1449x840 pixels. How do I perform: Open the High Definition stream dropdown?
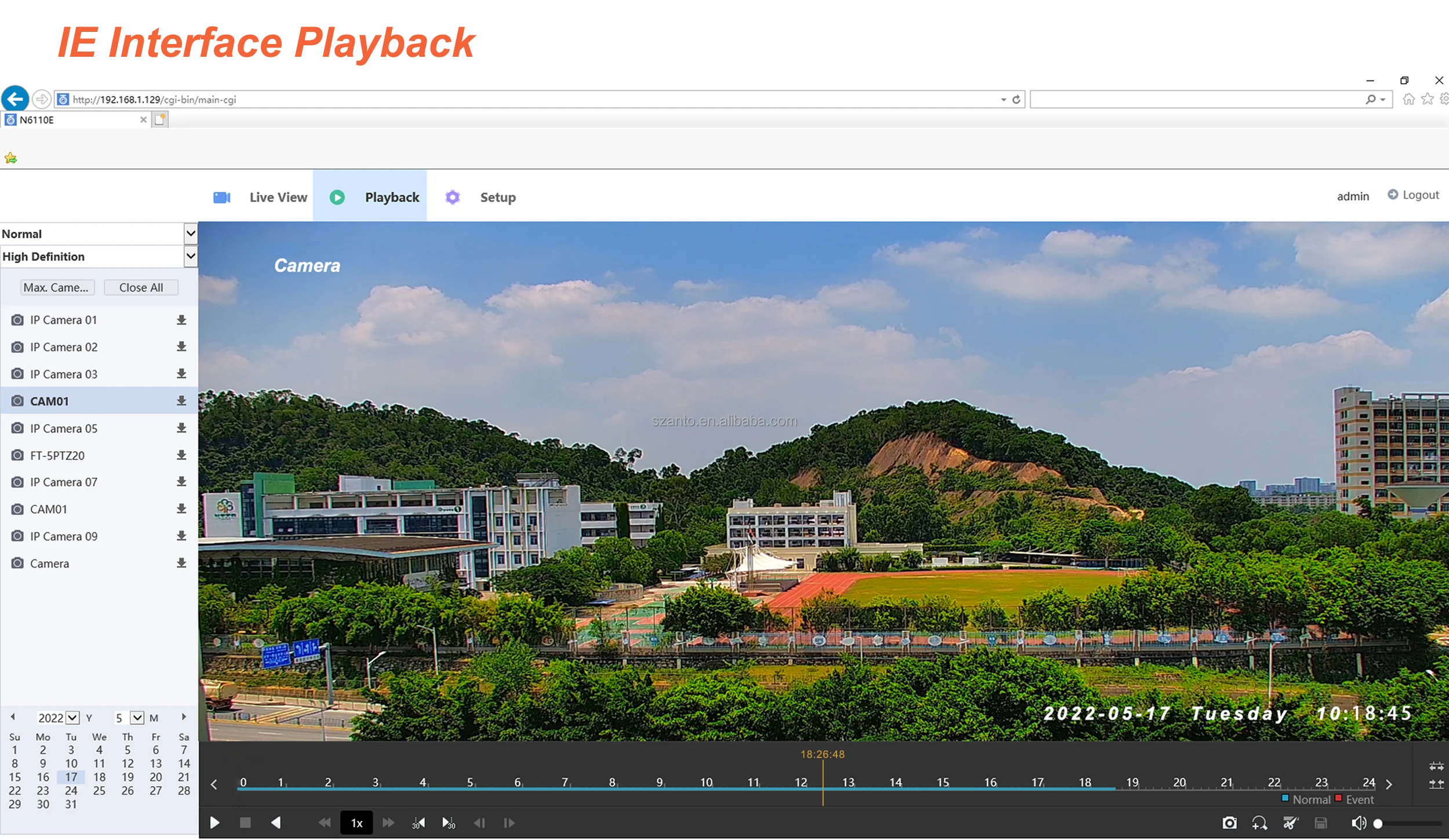[x=190, y=256]
